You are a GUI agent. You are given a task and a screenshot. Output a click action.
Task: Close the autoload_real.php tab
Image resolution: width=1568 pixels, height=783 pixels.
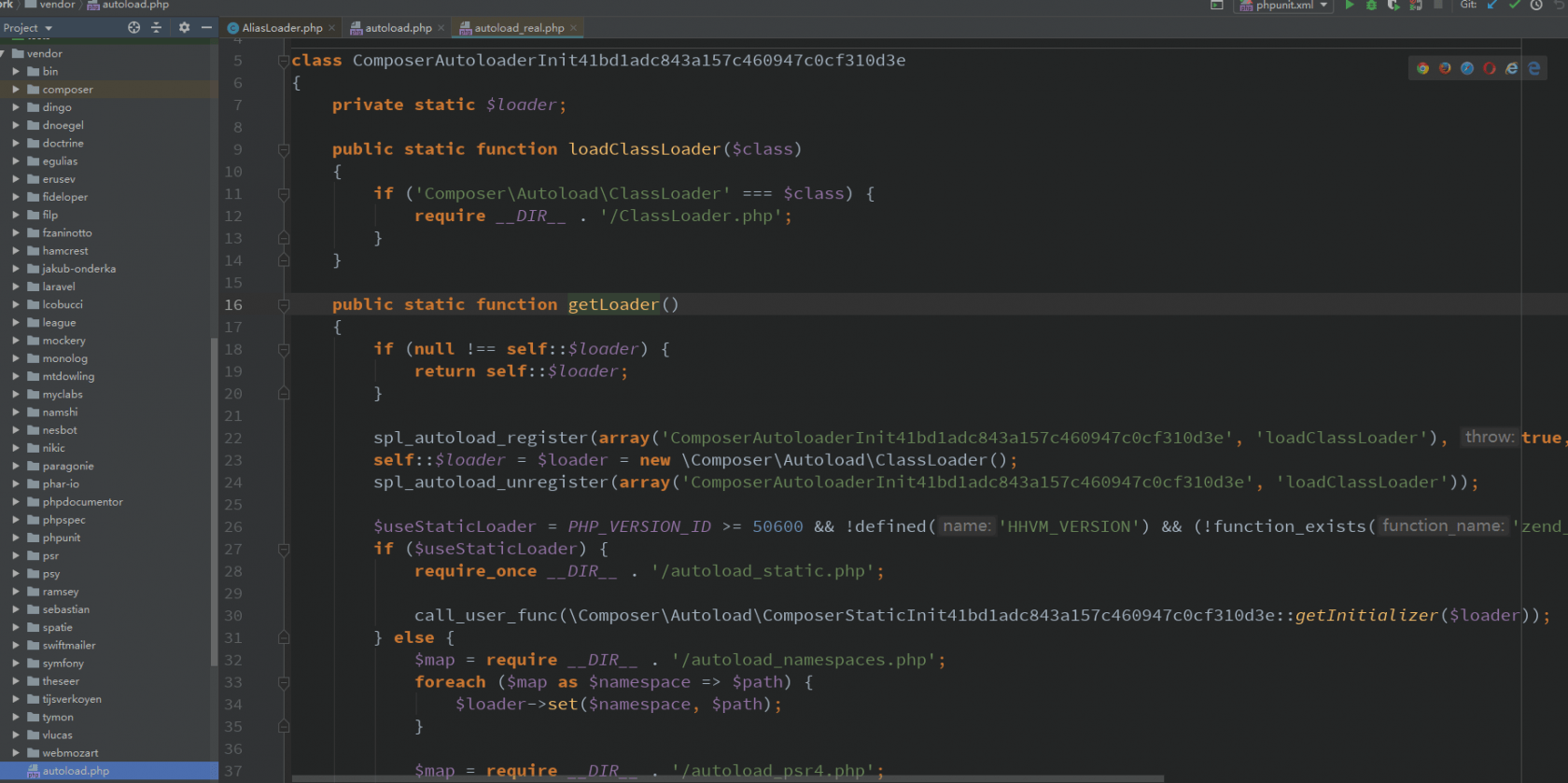pos(573,28)
